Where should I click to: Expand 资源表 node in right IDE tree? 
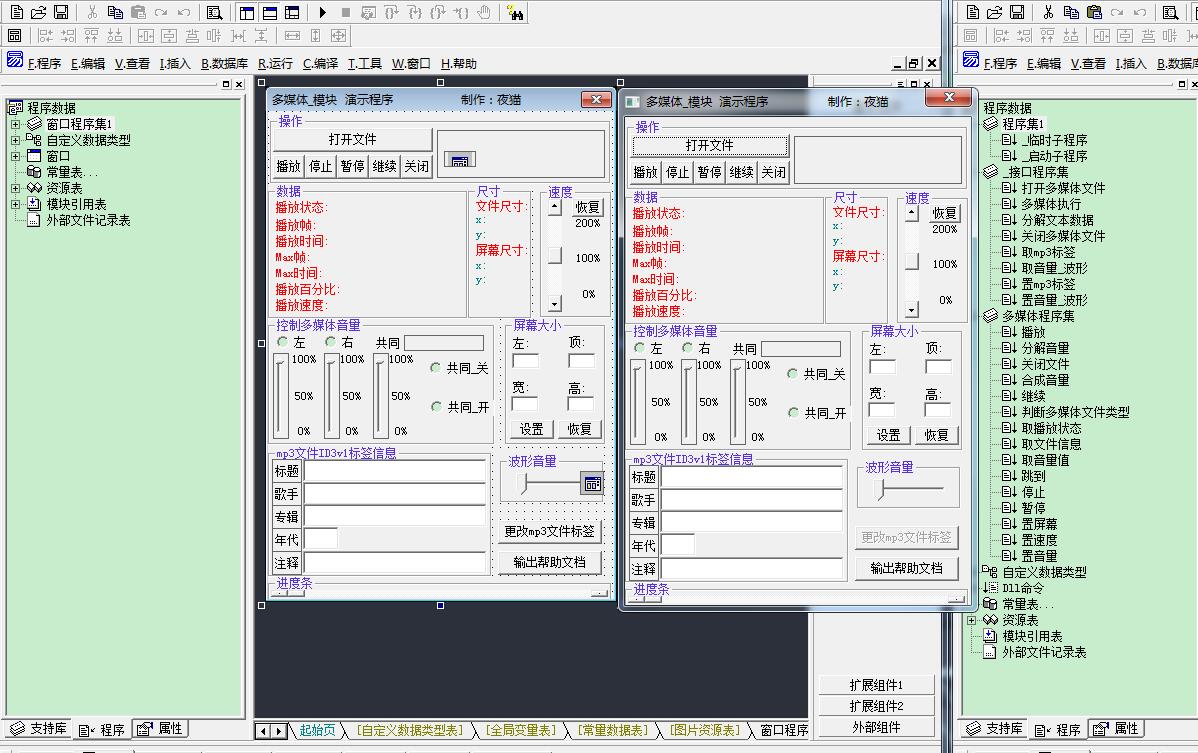[972, 620]
